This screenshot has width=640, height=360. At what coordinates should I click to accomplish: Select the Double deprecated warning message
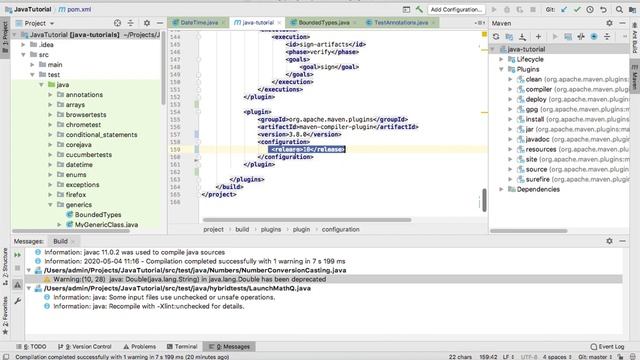(x=189, y=279)
